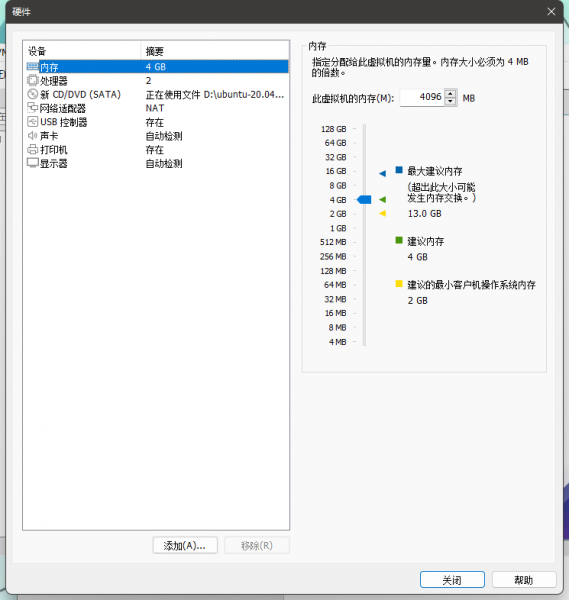Click the blue memory slider handle at 4 GB

point(364,199)
